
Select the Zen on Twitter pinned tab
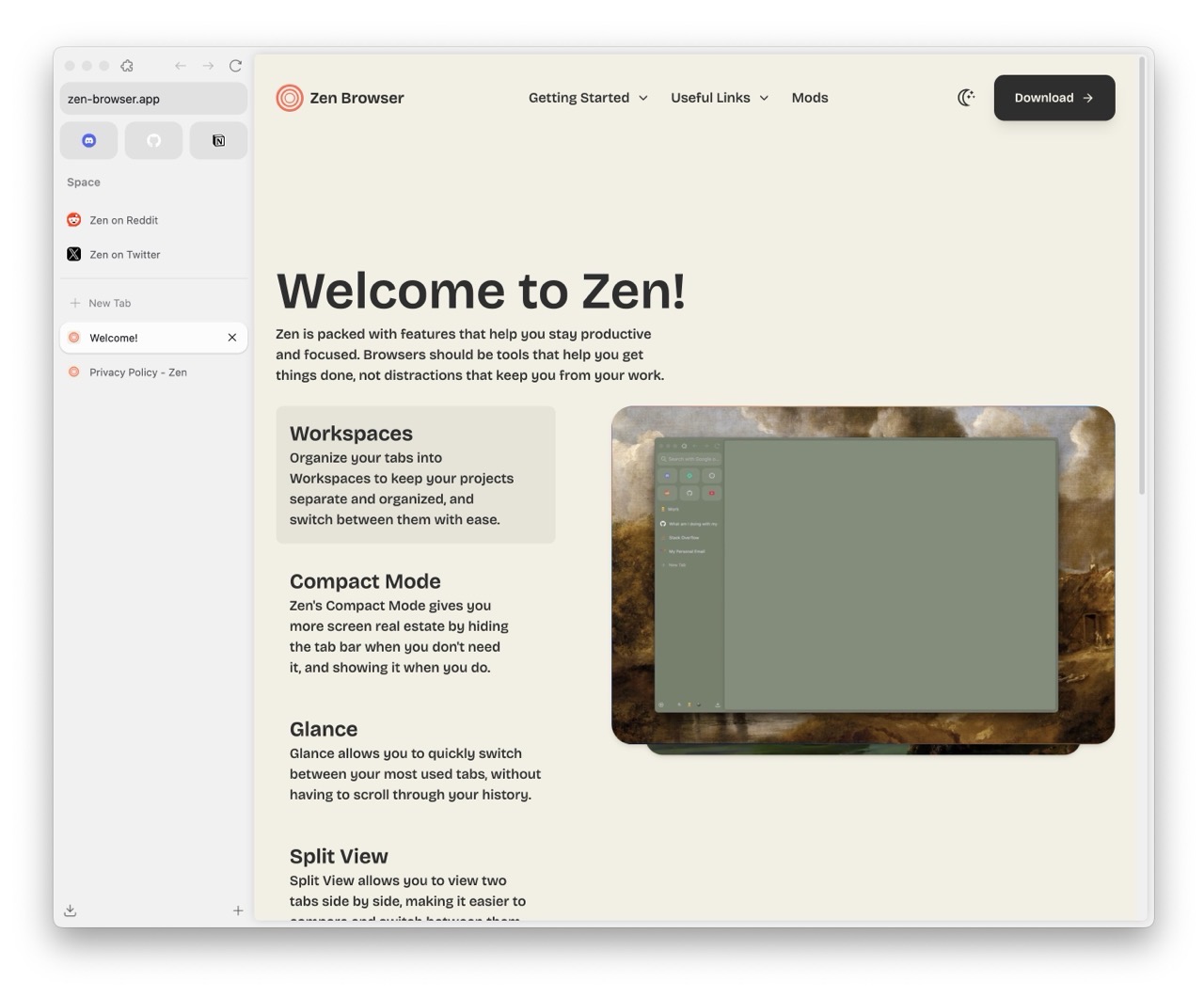coord(153,254)
